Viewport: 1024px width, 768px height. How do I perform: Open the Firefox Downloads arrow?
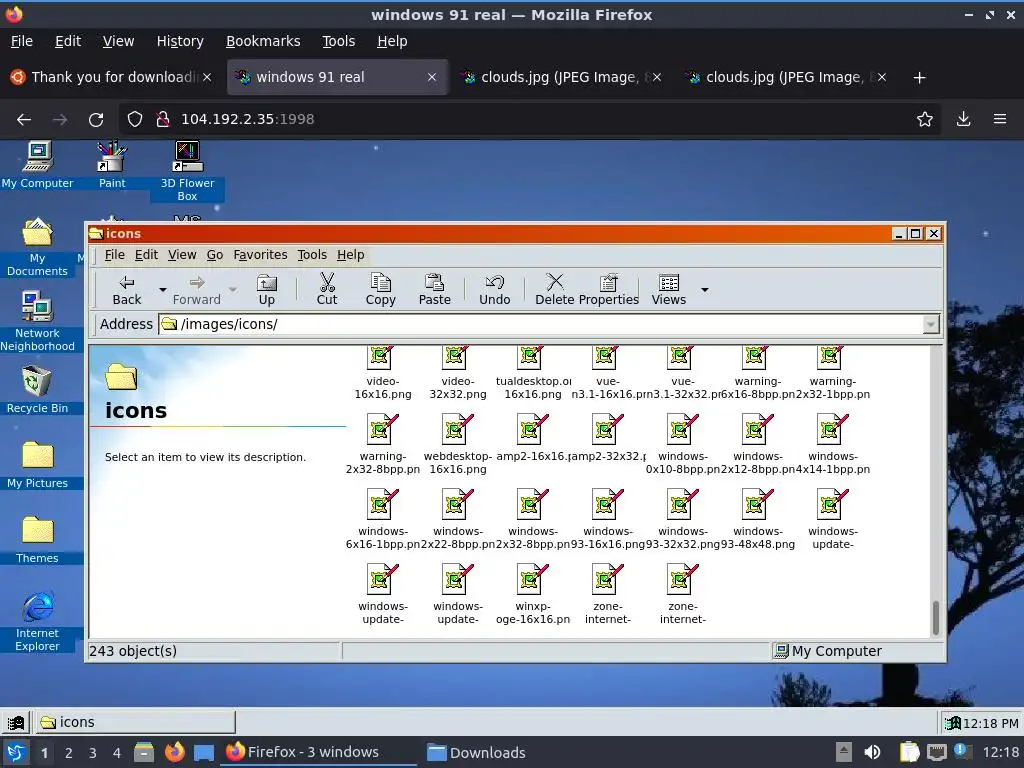pyautogui.click(x=963, y=120)
